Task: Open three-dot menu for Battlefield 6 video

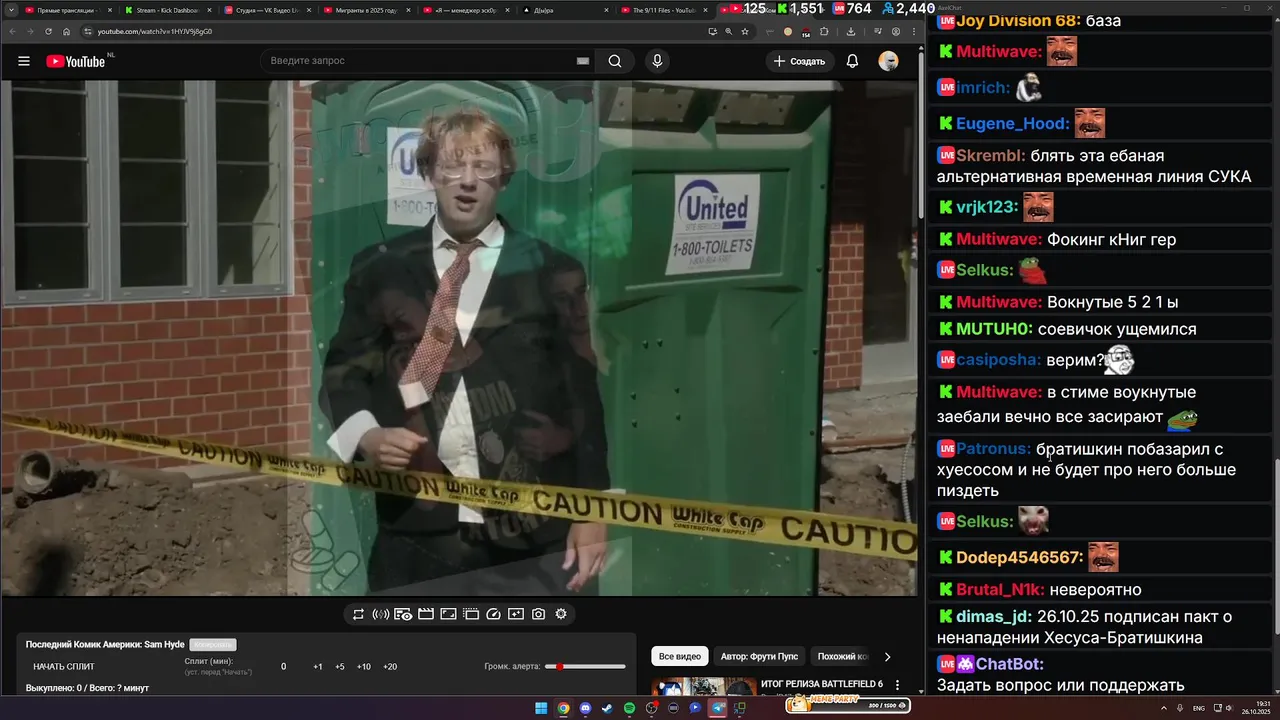Action: pyautogui.click(x=897, y=686)
